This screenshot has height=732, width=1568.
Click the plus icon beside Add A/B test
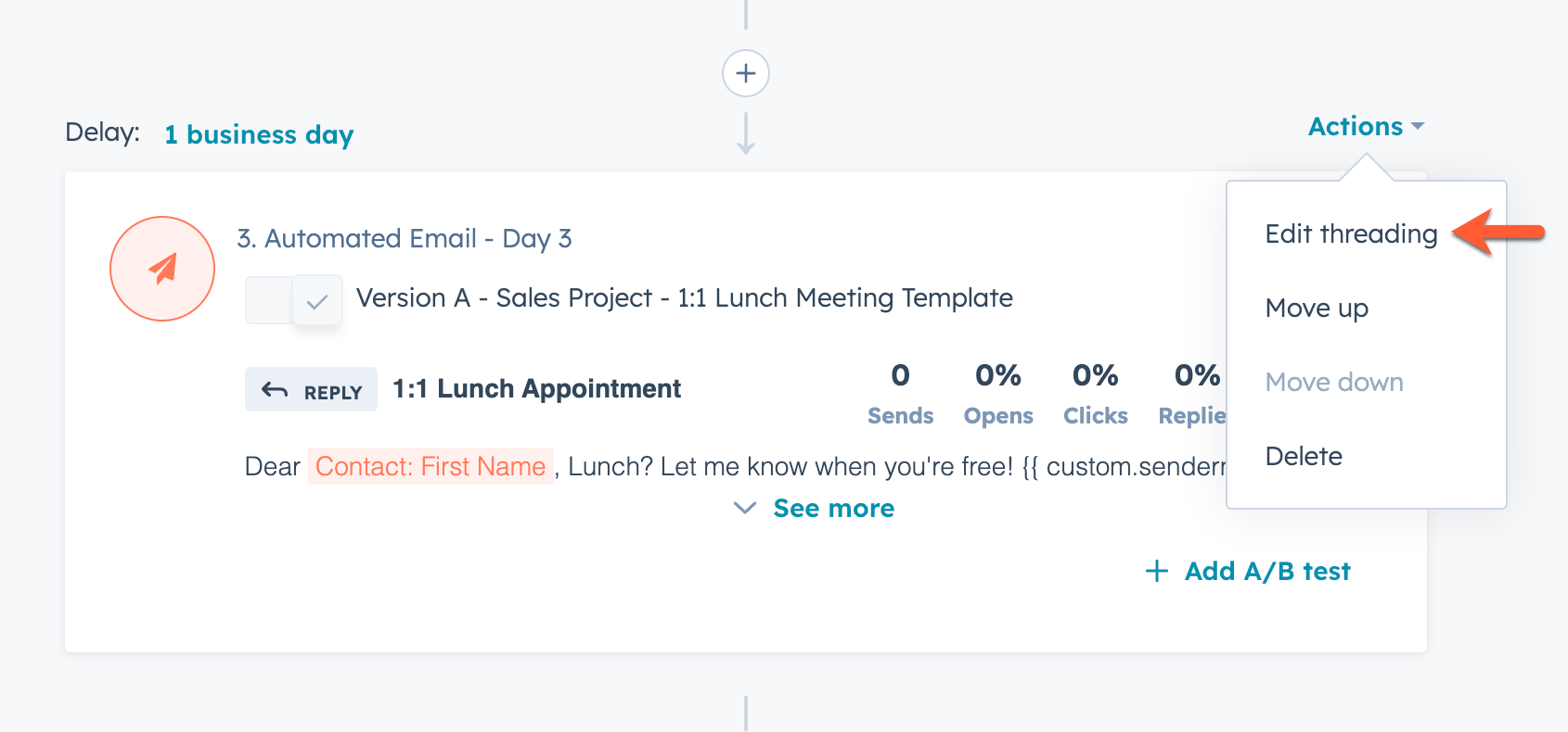1156,571
